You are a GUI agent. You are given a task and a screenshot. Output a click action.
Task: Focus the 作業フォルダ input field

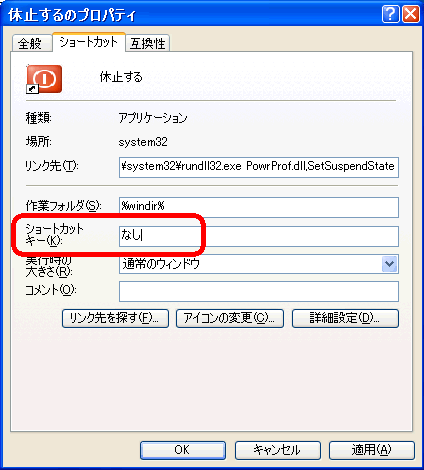point(259,207)
